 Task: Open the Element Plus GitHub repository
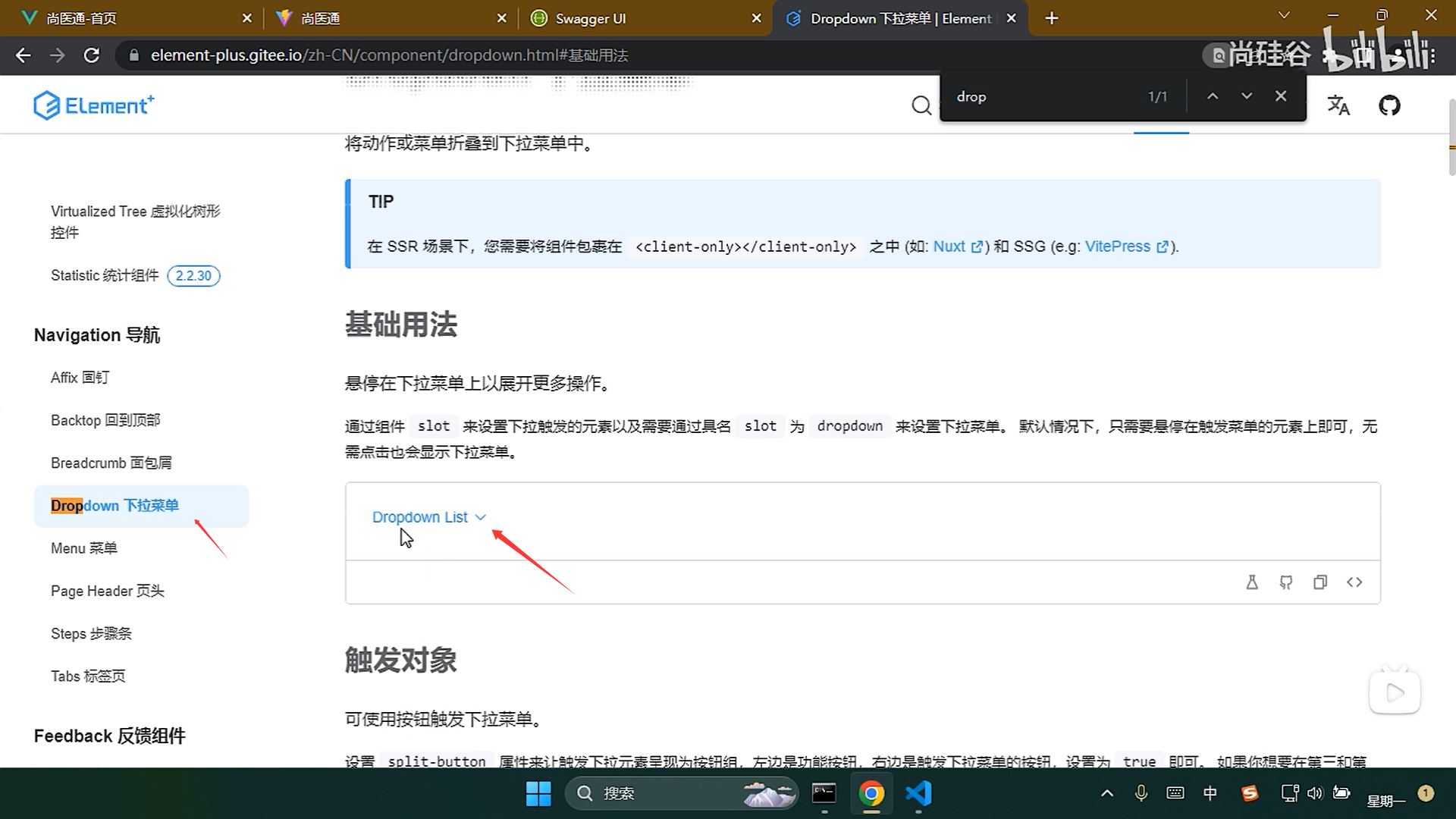click(1389, 105)
